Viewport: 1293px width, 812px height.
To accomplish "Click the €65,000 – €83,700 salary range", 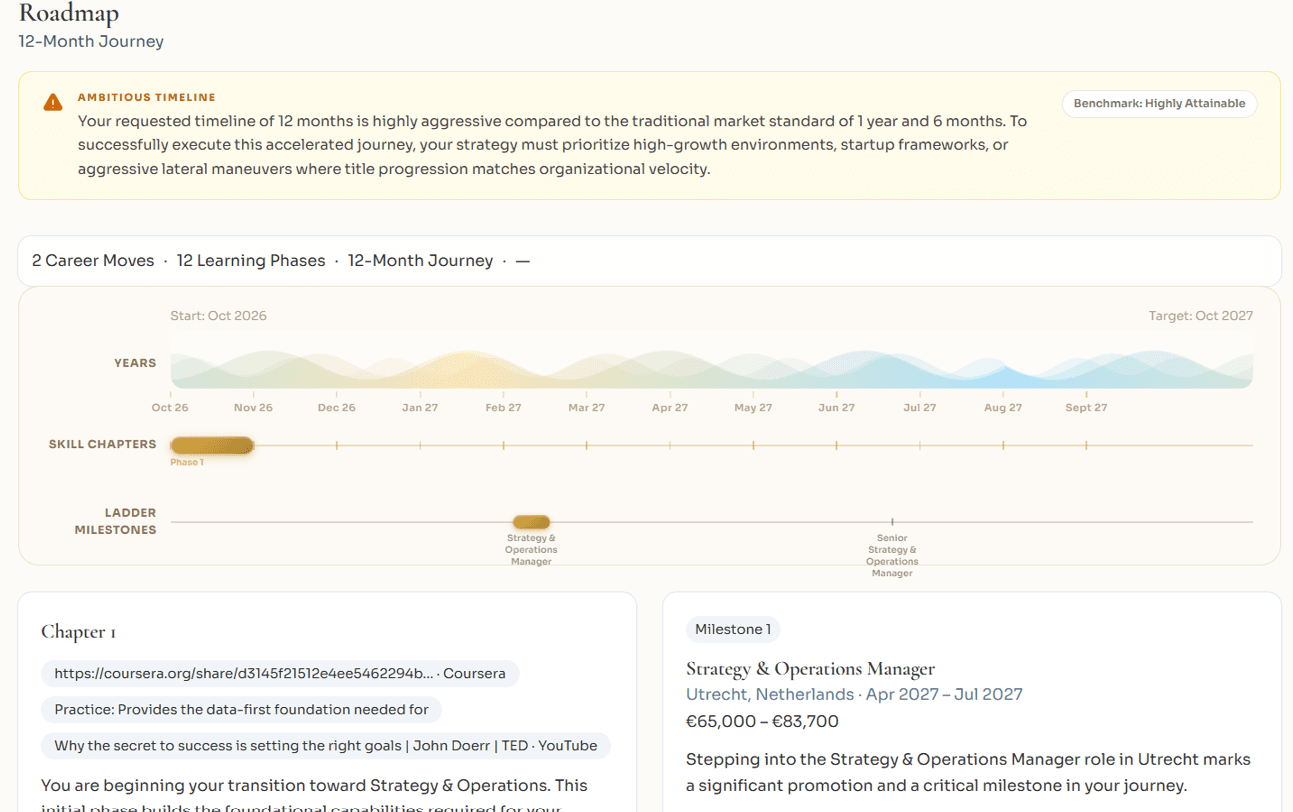I will click(762, 722).
